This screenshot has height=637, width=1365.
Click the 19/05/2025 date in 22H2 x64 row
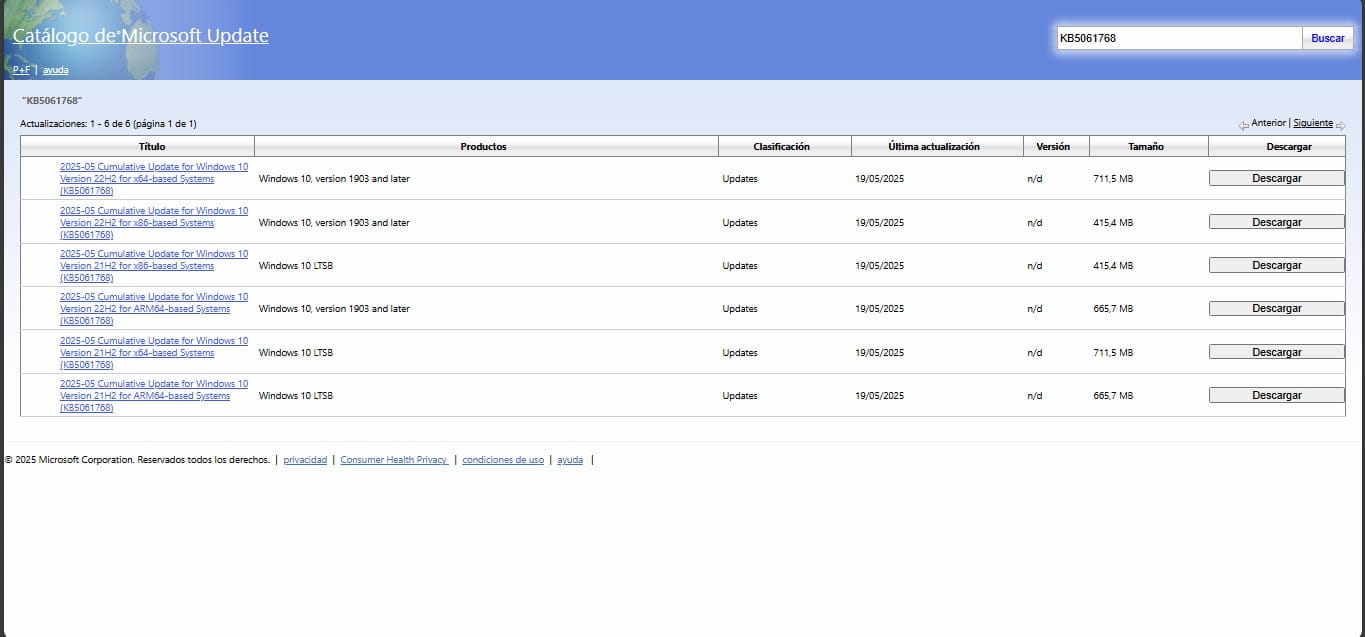(x=879, y=179)
